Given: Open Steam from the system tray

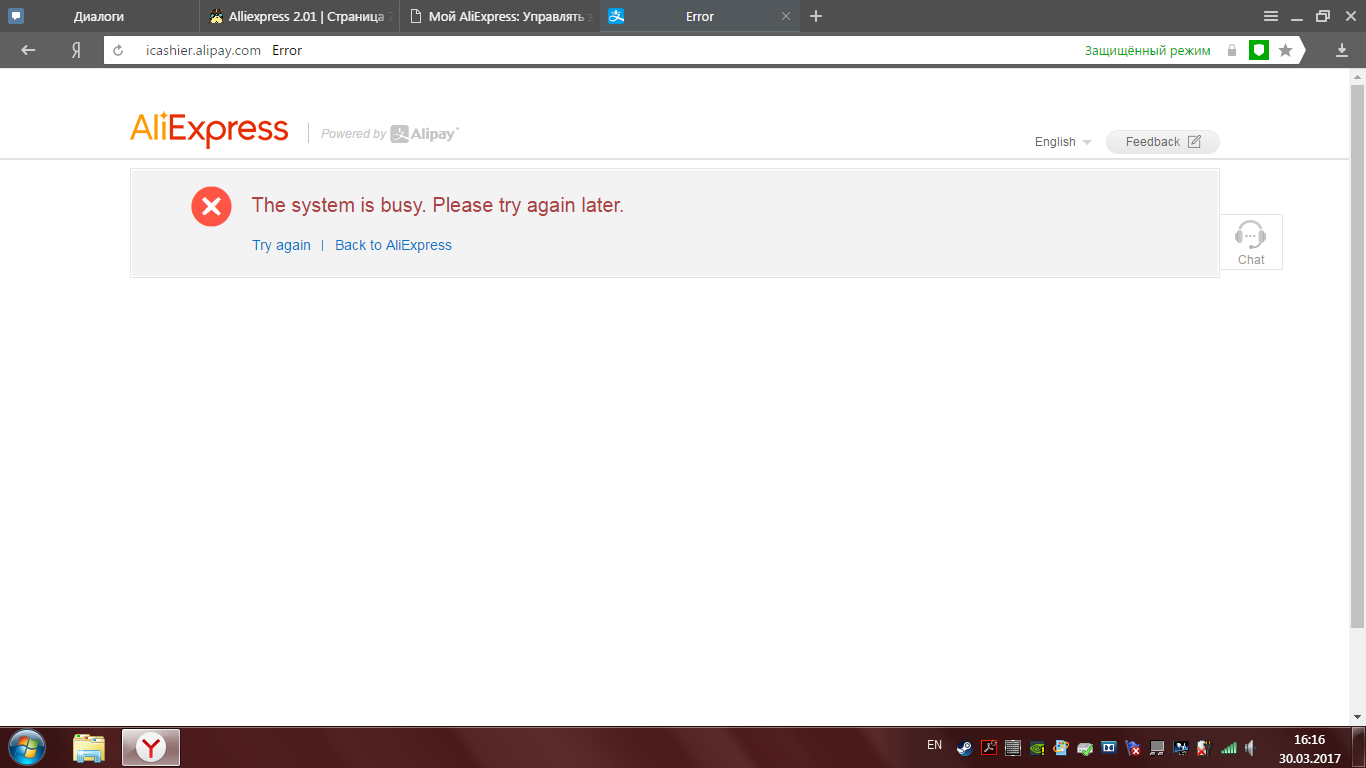Looking at the screenshot, I should (x=964, y=747).
